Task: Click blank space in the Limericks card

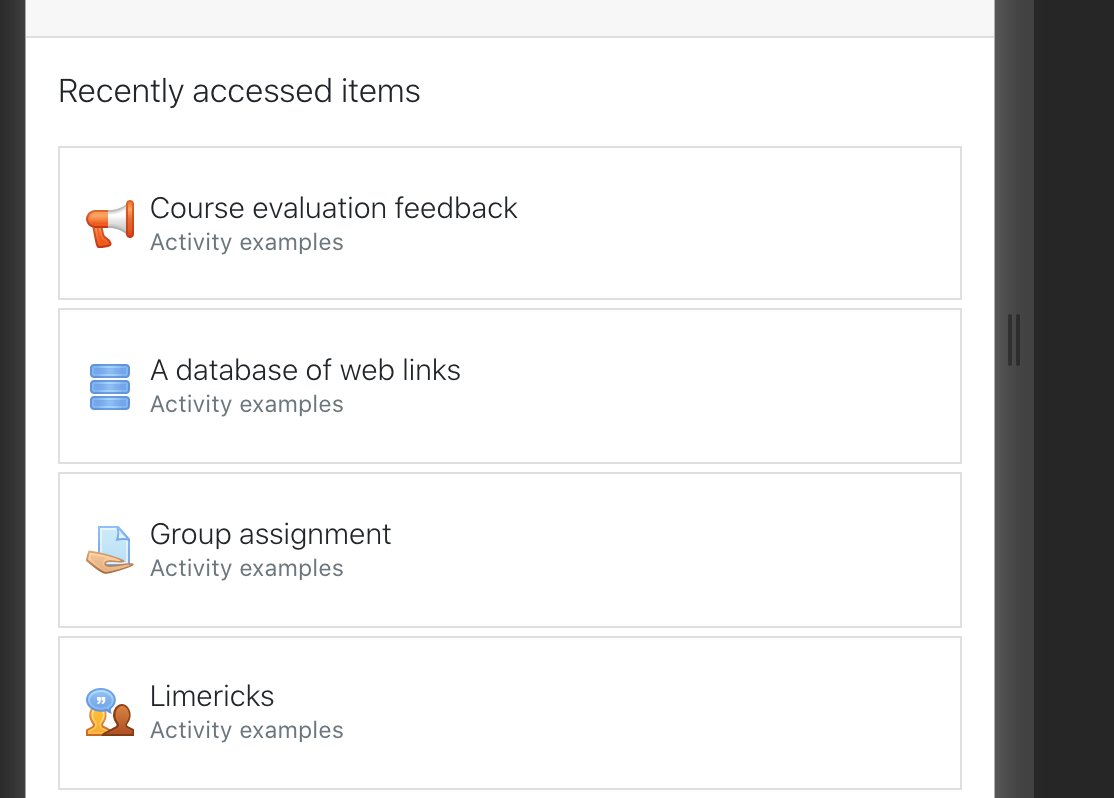Action: click(710, 713)
